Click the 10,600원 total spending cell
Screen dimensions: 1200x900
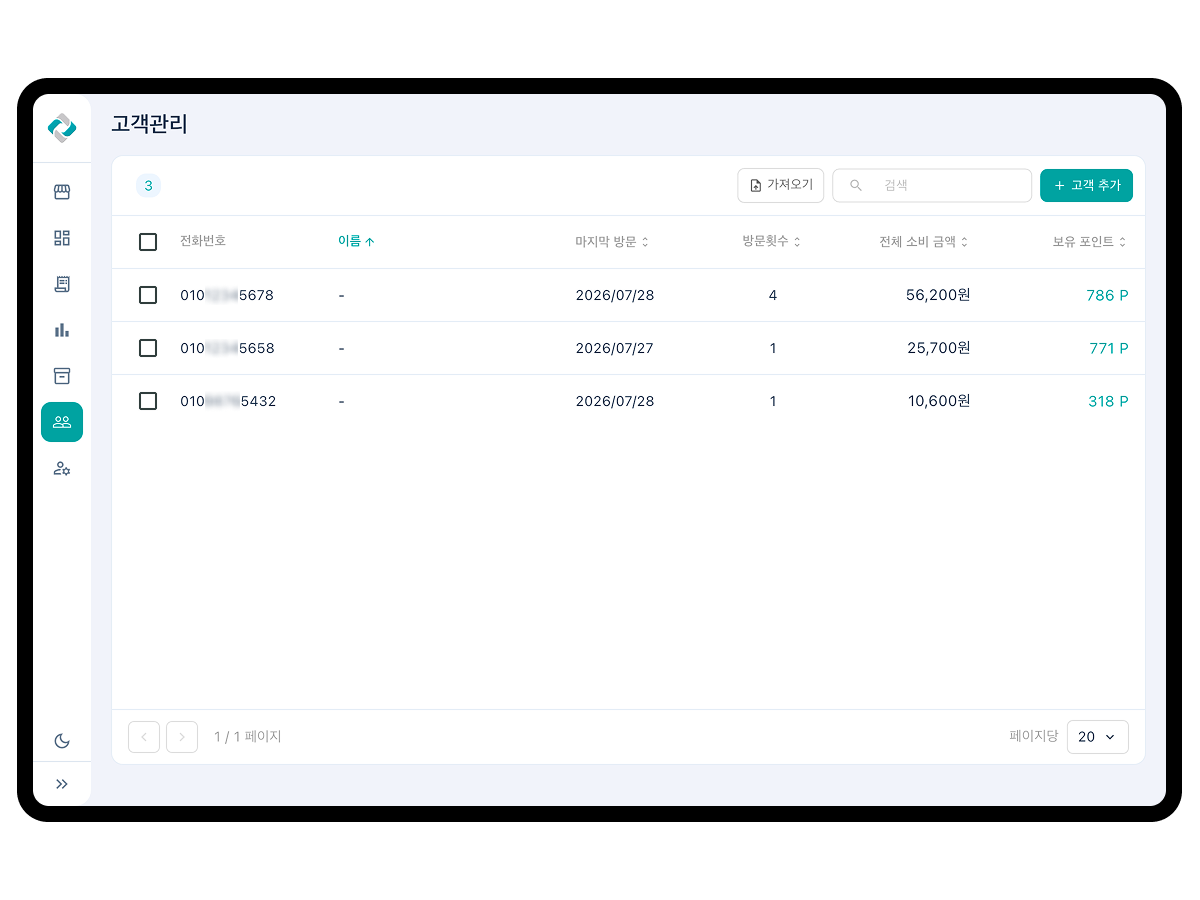939,401
